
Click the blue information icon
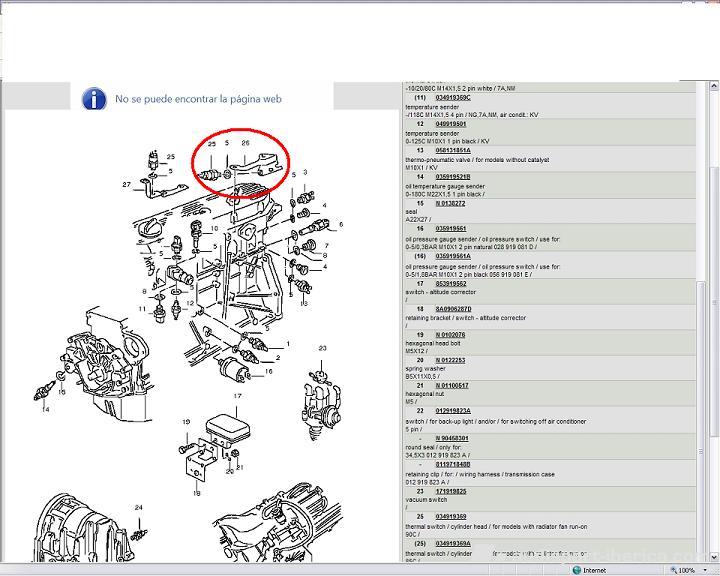point(94,98)
